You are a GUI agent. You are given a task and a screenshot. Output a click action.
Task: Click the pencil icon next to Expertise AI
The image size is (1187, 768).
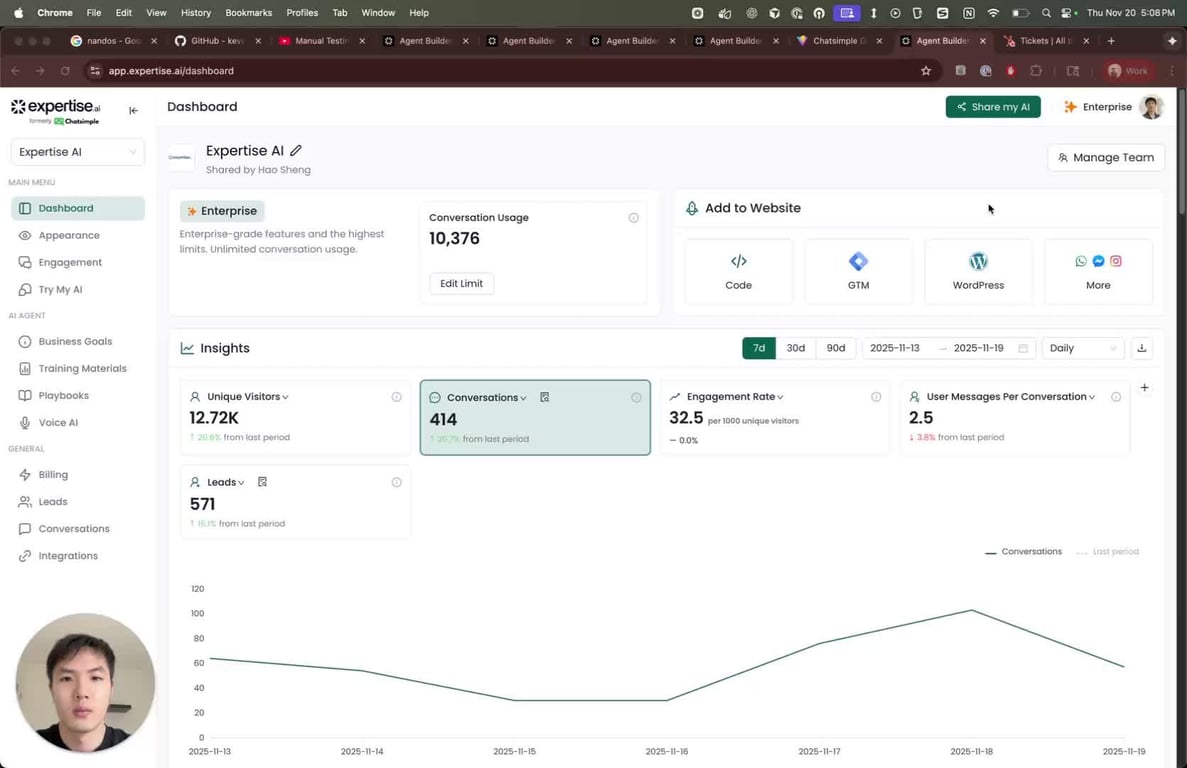tap(296, 151)
